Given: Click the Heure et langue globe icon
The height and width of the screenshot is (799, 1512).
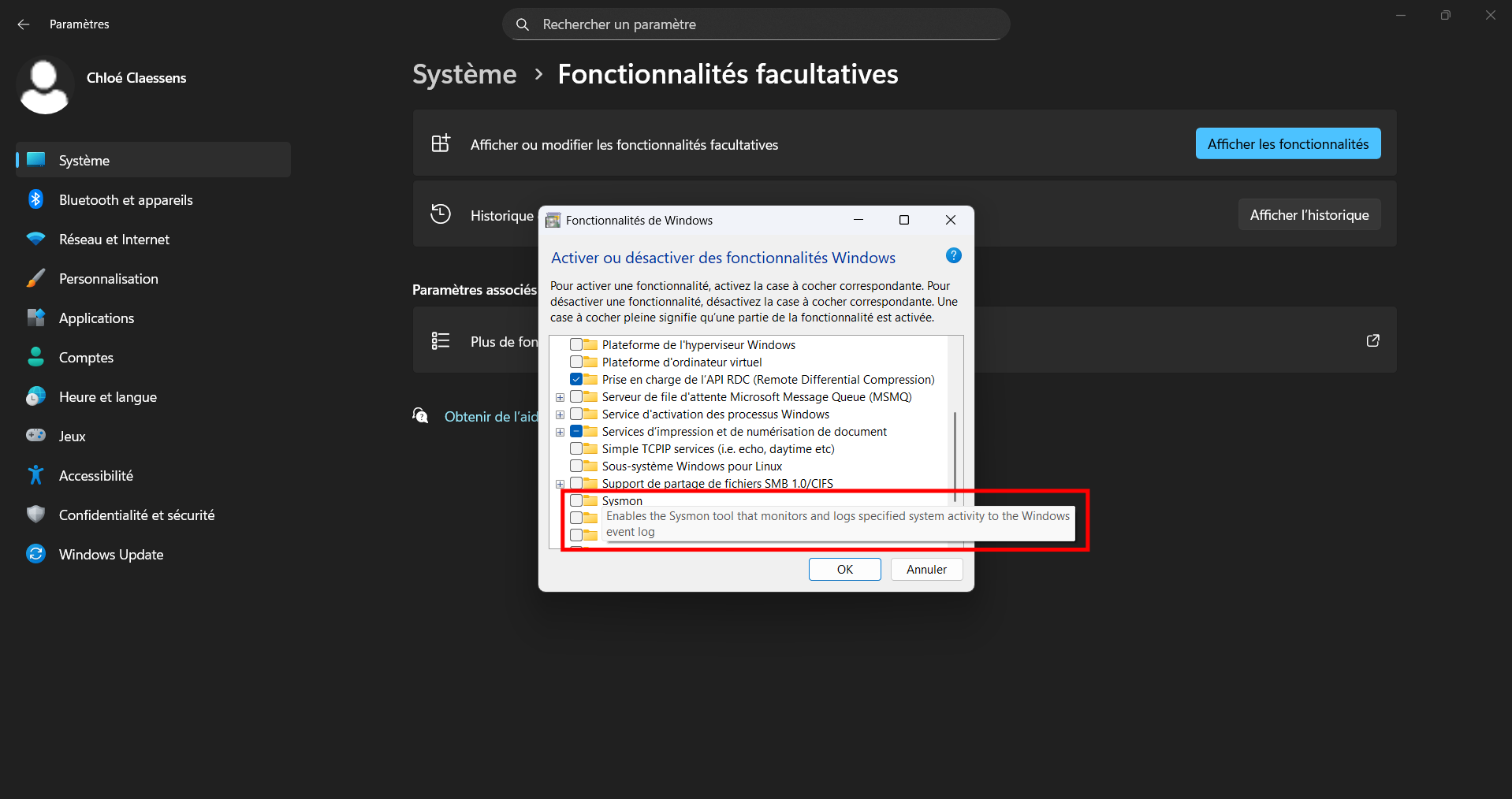Looking at the screenshot, I should coord(36,396).
